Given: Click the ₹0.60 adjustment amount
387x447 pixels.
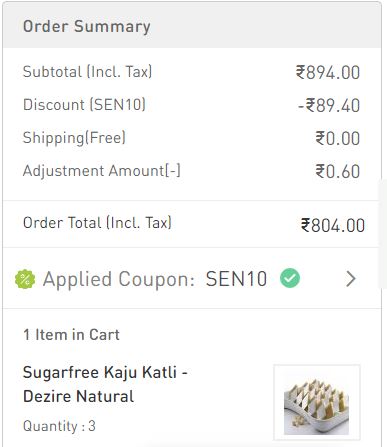Looking at the screenshot, I should click(x=338, y=171).
